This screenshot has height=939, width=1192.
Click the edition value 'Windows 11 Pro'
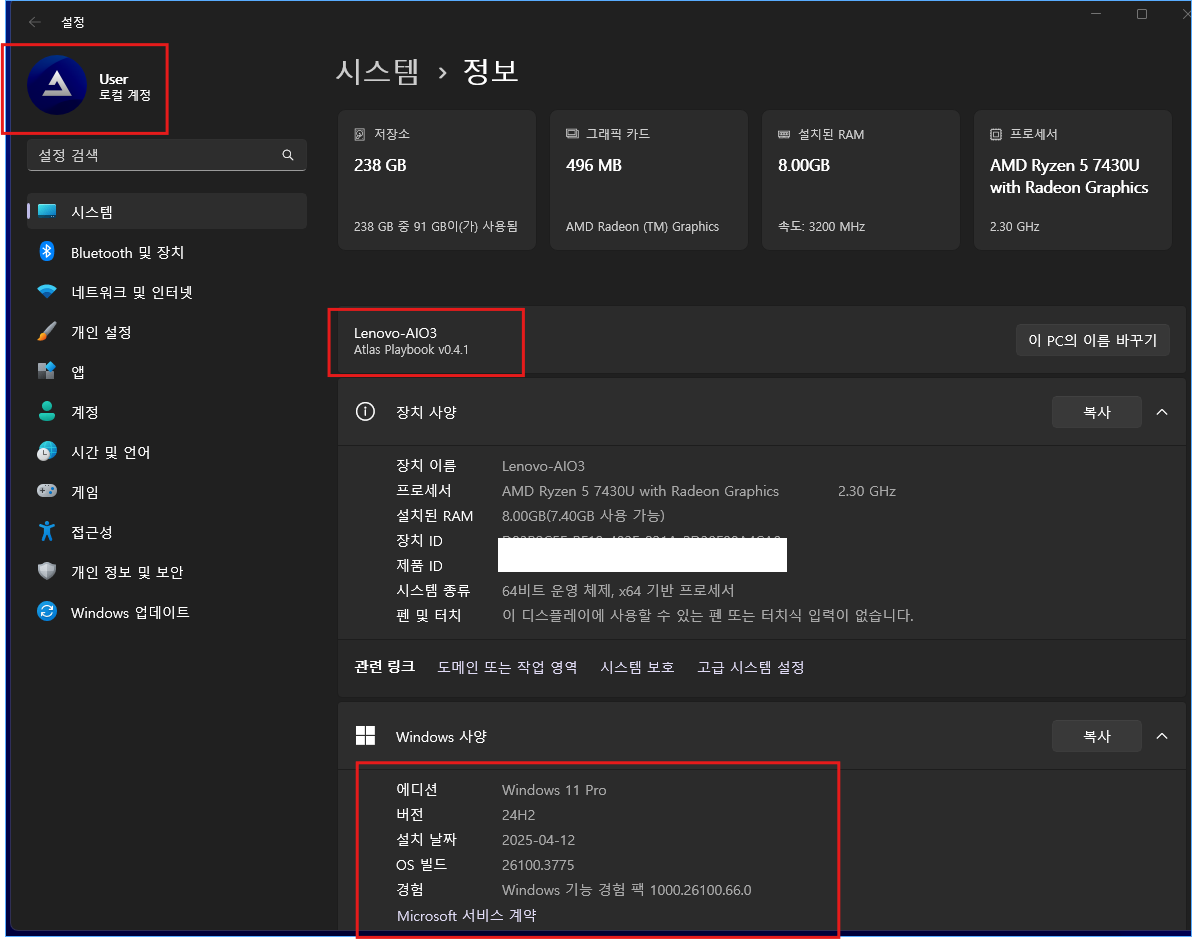point(554,790)
